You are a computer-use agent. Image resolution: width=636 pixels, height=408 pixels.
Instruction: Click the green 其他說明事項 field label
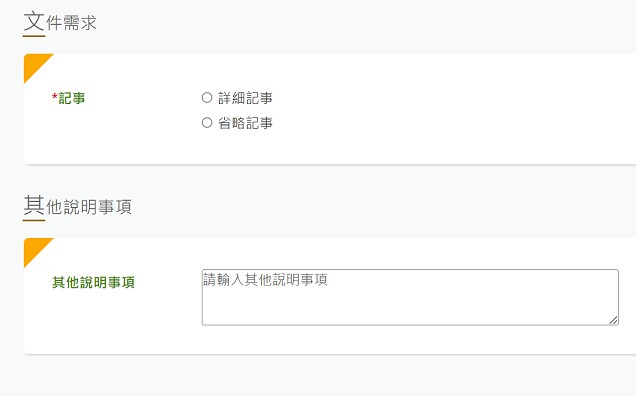pyautogui.click(x=93, y=282)
